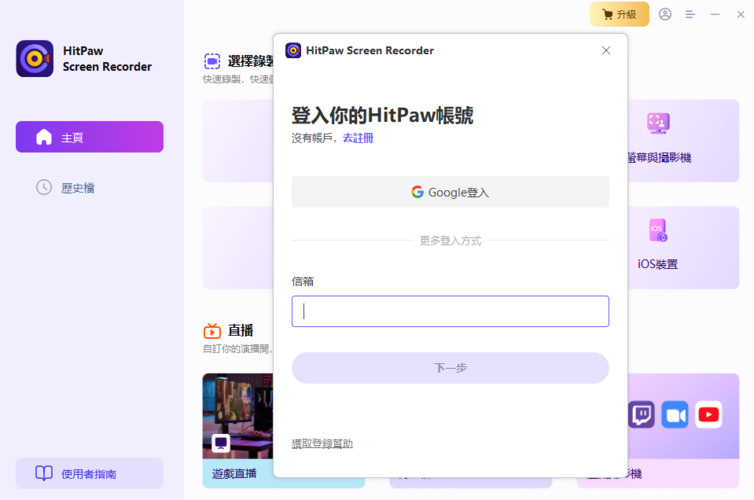Close the HitPaw main window
The width and height of the screenshot is (754, 500).
coord(741,14)
